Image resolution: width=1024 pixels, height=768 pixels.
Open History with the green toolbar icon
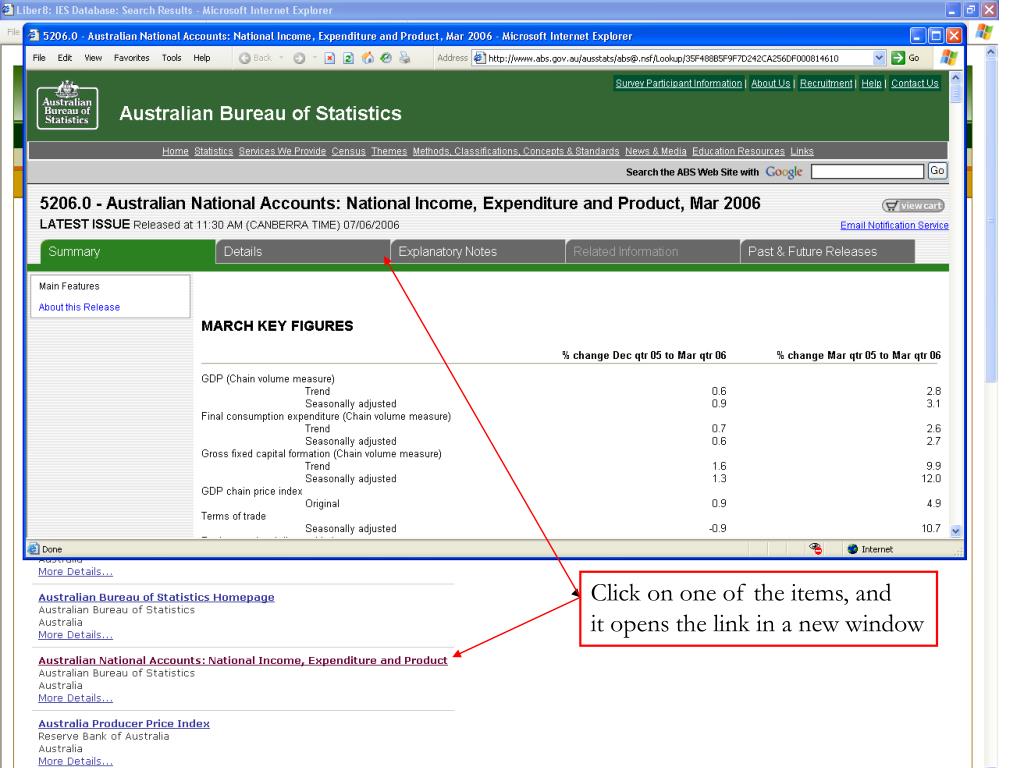pos(387,58)
